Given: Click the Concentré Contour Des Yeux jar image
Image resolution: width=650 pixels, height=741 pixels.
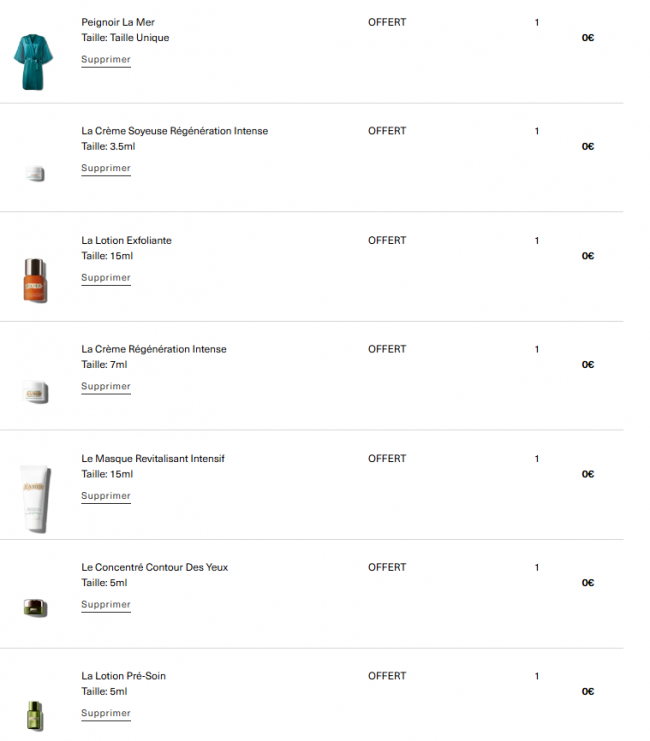Looking at the screenshot, I should tap(36, 606).
